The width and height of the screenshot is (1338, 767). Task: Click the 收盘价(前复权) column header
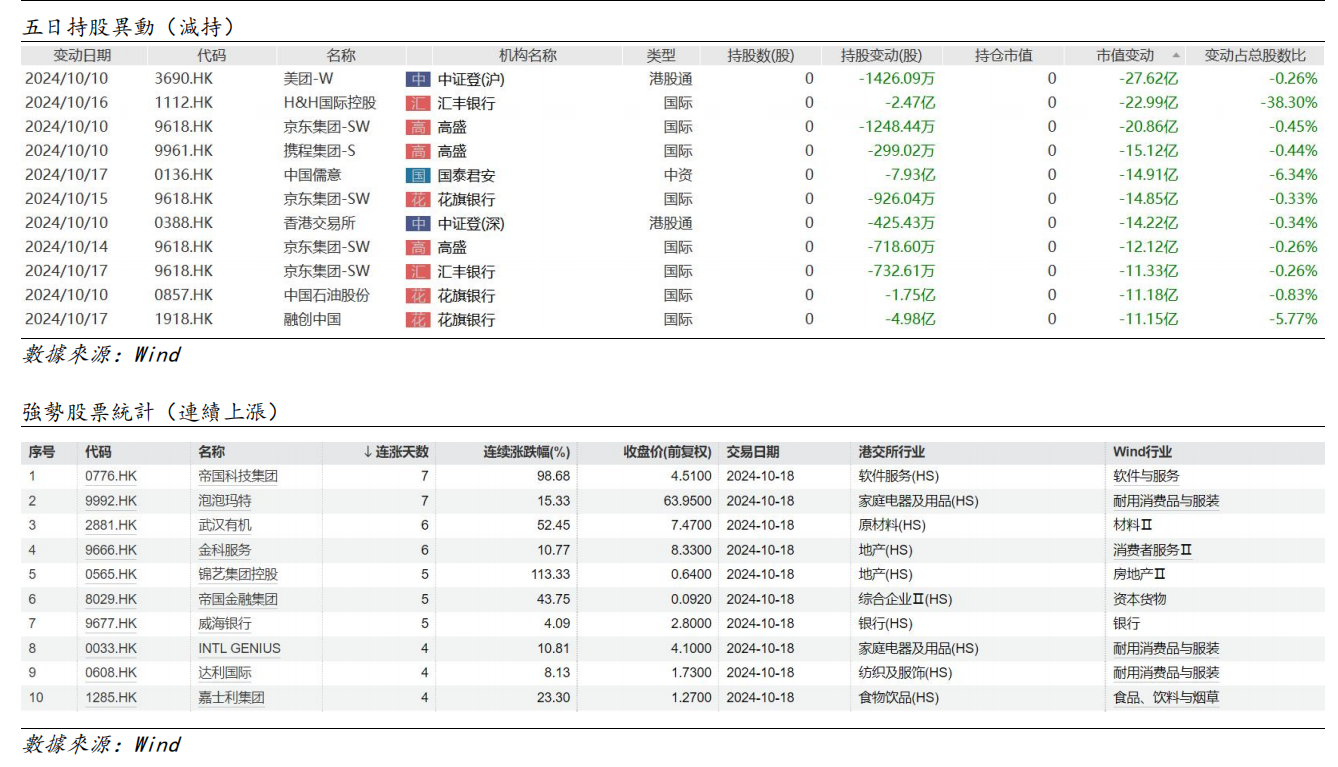(x=668, y=452)
